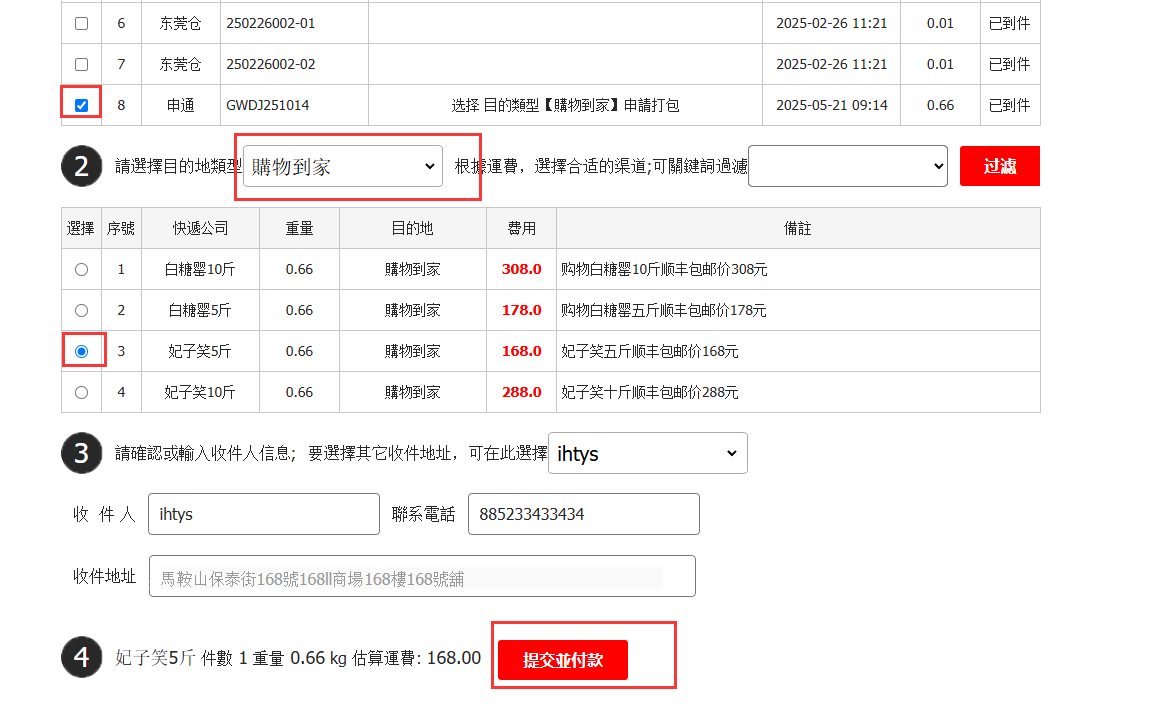Focus the 聯系電話 phone number field

tap(583, 514)
